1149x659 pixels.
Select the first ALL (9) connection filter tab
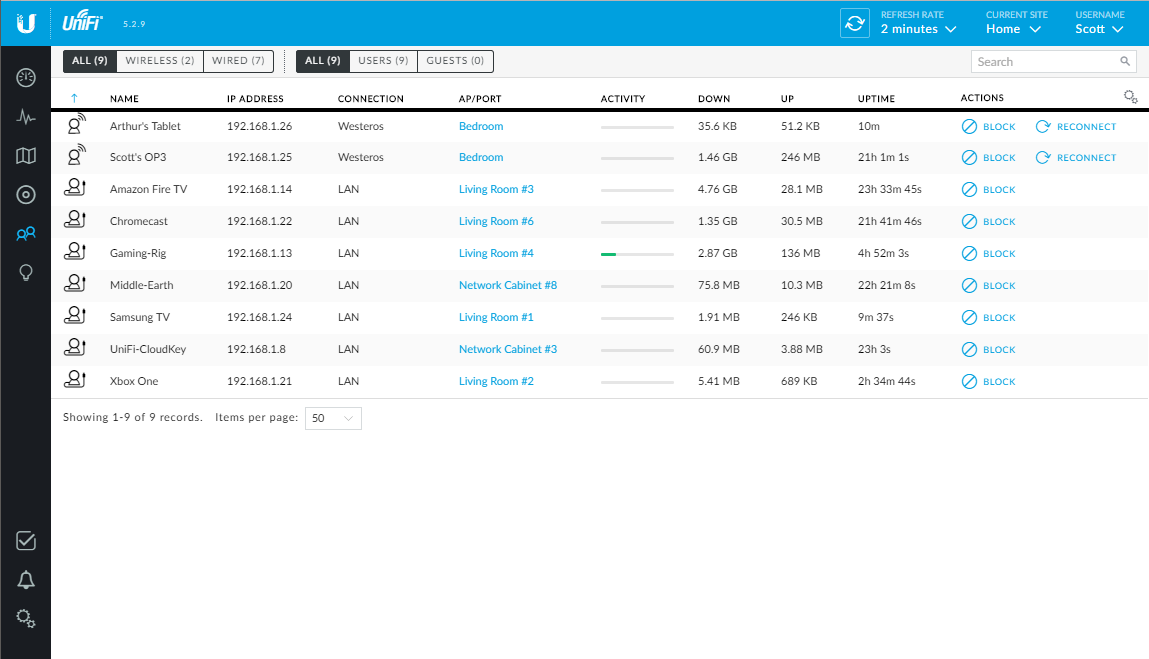click(x=89, y=61)
